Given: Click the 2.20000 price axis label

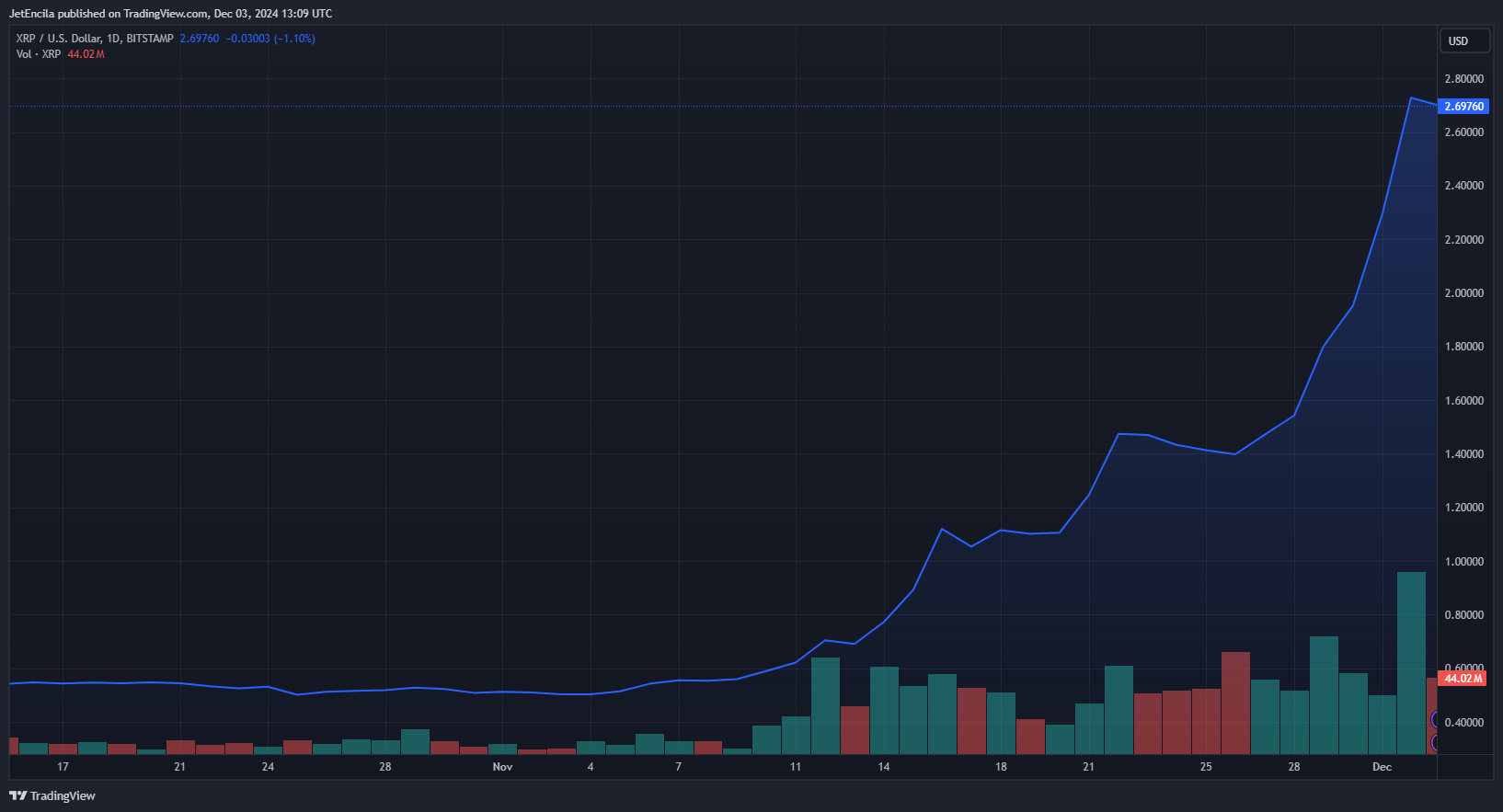Looking at the screenshot, I should (x=1464, y=240).
